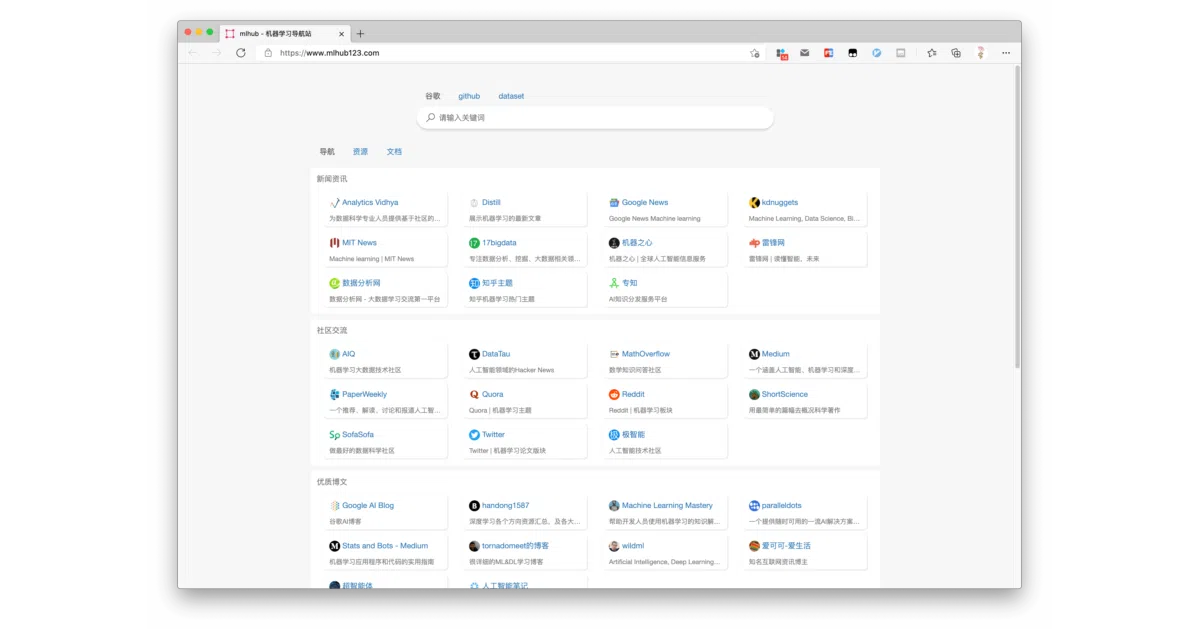The width and height of the screenshot is (1200, 630).
Task: Open the Google News link
Action: tap(645, 202)
